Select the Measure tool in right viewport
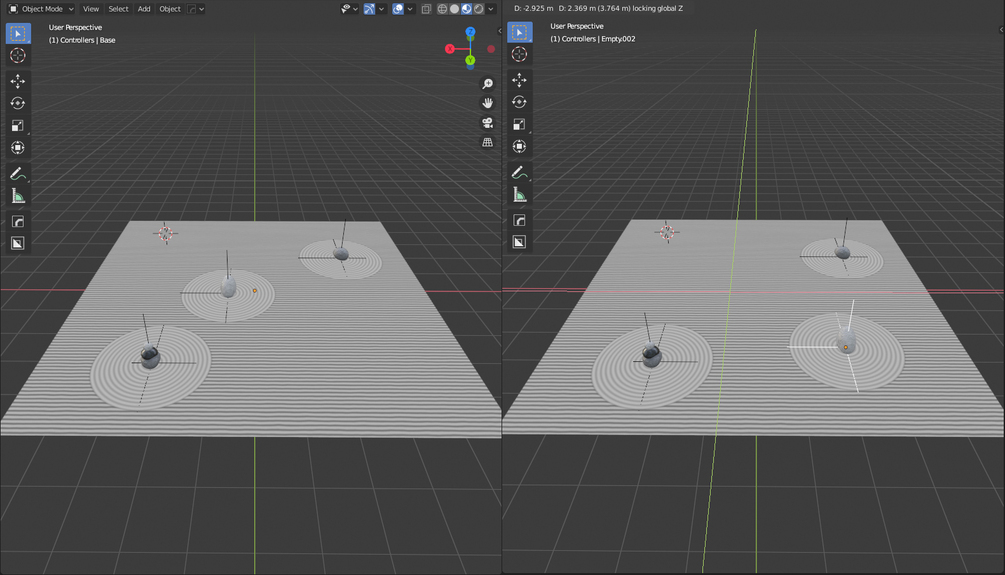 pyautogui.click(x=520, y=195)
